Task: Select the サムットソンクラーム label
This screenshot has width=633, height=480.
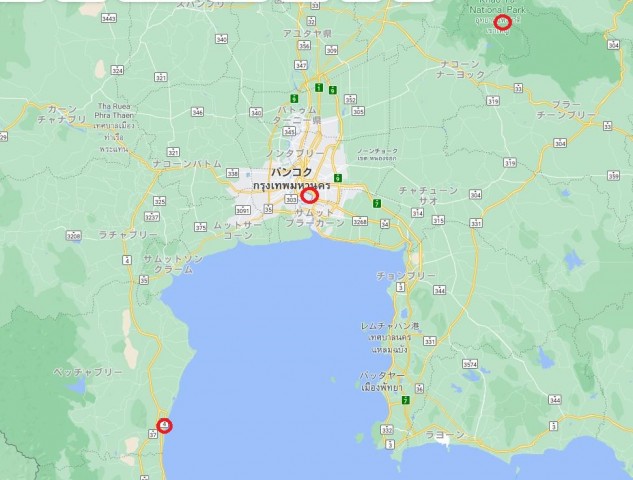Action: click(173, 264)
